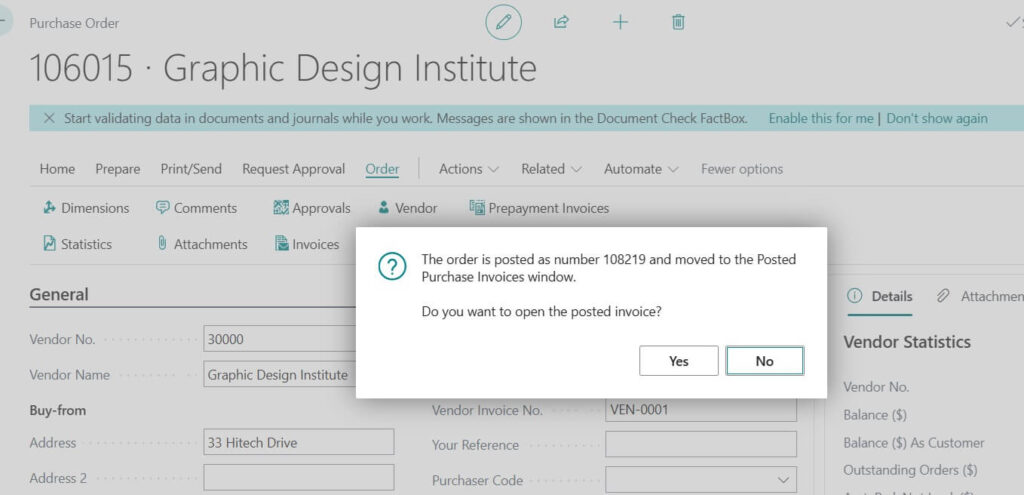The width and height of the screenshot is (1024, 495).
Task: Open Prepayment Invoices action
Action: [539, 208]
